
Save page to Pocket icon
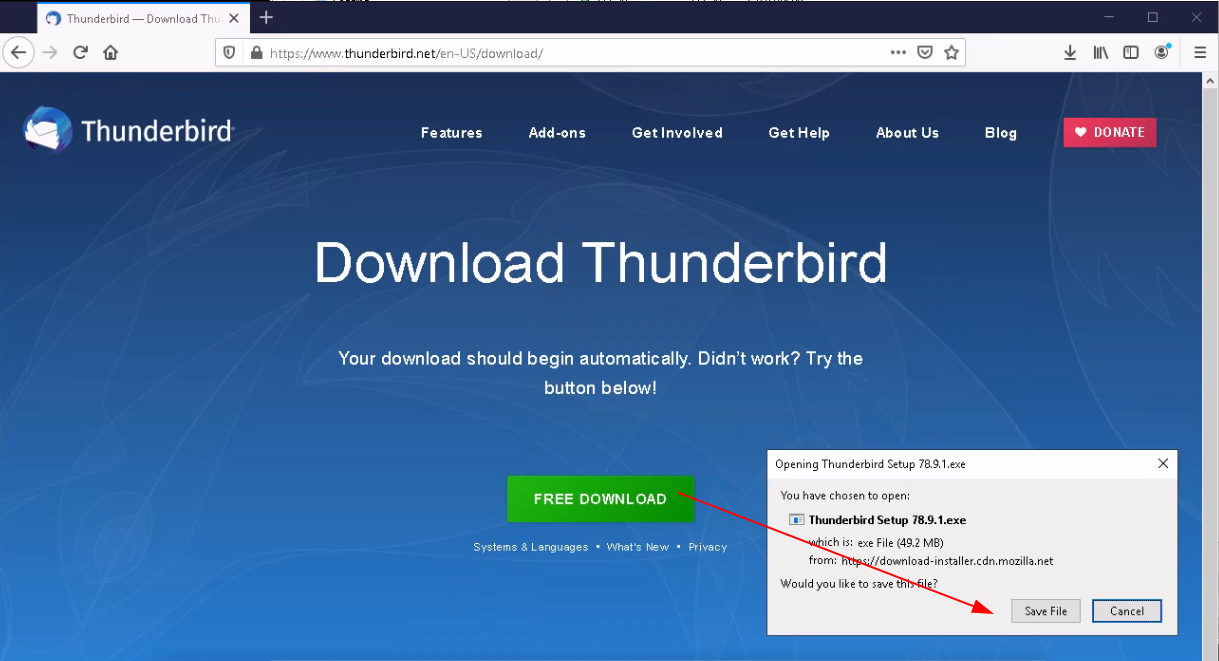(926, 53)
